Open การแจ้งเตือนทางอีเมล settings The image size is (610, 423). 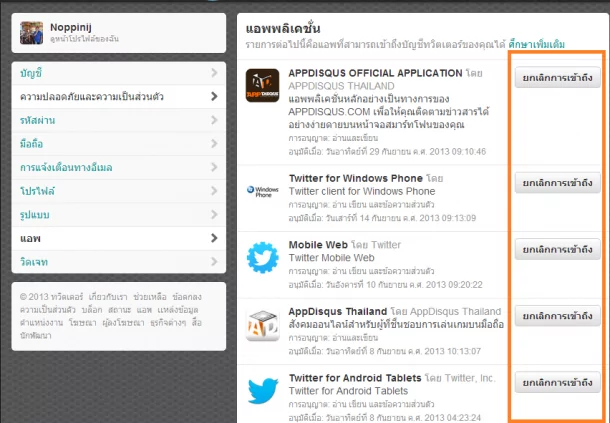119,167
